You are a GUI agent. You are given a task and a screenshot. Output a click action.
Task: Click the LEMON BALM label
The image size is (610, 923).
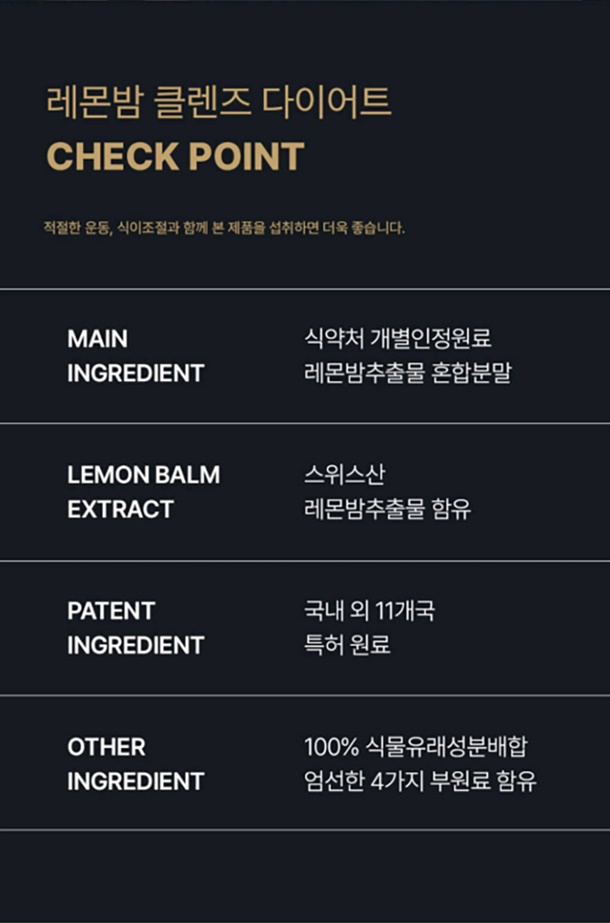pyautogui.click(x=144, y=475)
